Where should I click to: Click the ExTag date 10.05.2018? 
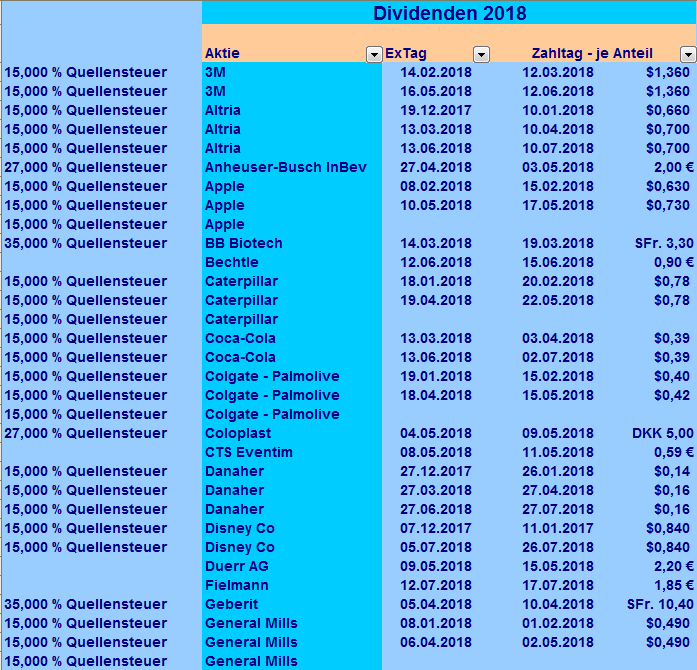click(436, 205)
